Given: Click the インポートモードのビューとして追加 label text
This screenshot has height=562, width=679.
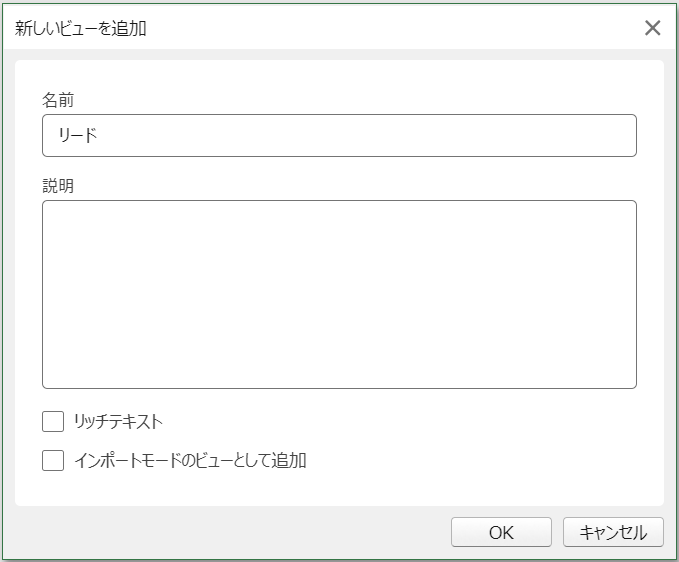Looking at the screenshot, I should (x=190, y=460).
